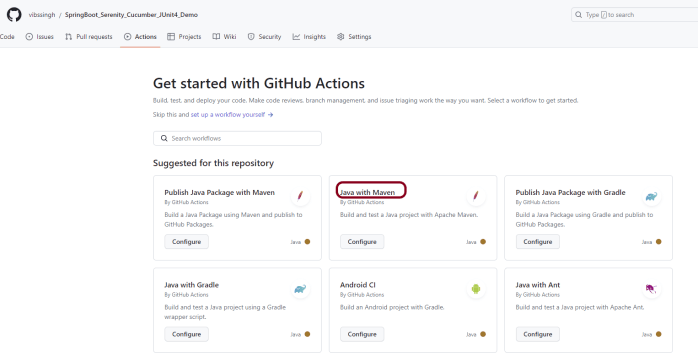Click 'Publish Java Package with Gradle' title
Viewport: 698px width, 362px height.
coord(570,192)
